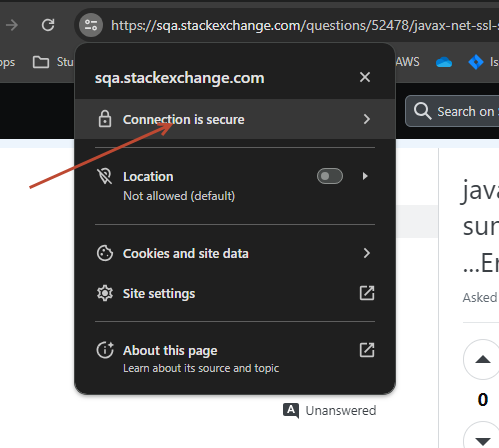
Task: Click About this page info icon
Action: click(x=105, y=350)
